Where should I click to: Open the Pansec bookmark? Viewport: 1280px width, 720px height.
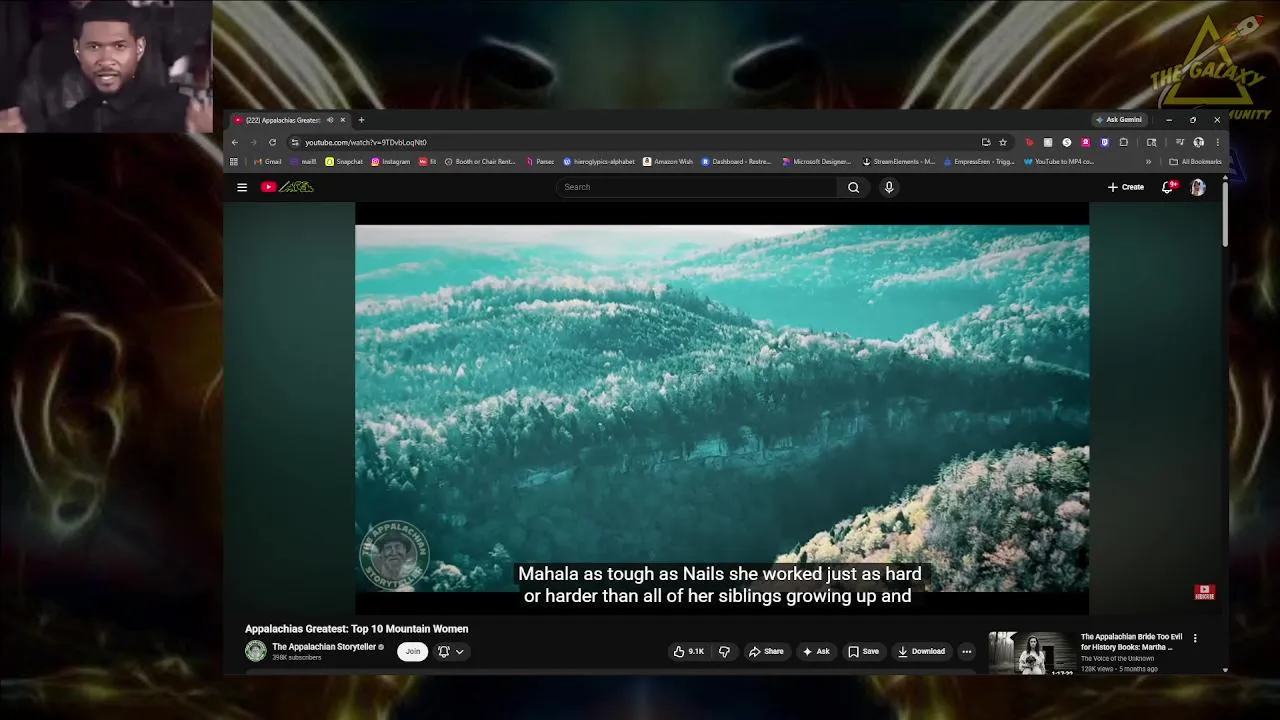539,161
